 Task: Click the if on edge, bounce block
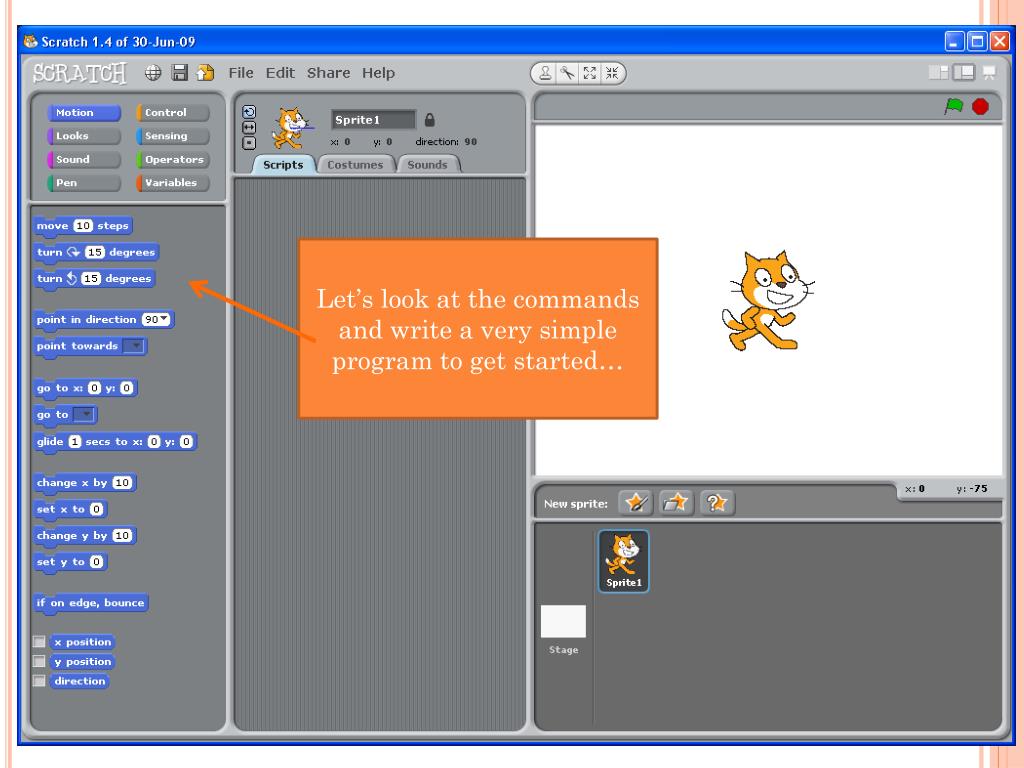pos(91,603)
